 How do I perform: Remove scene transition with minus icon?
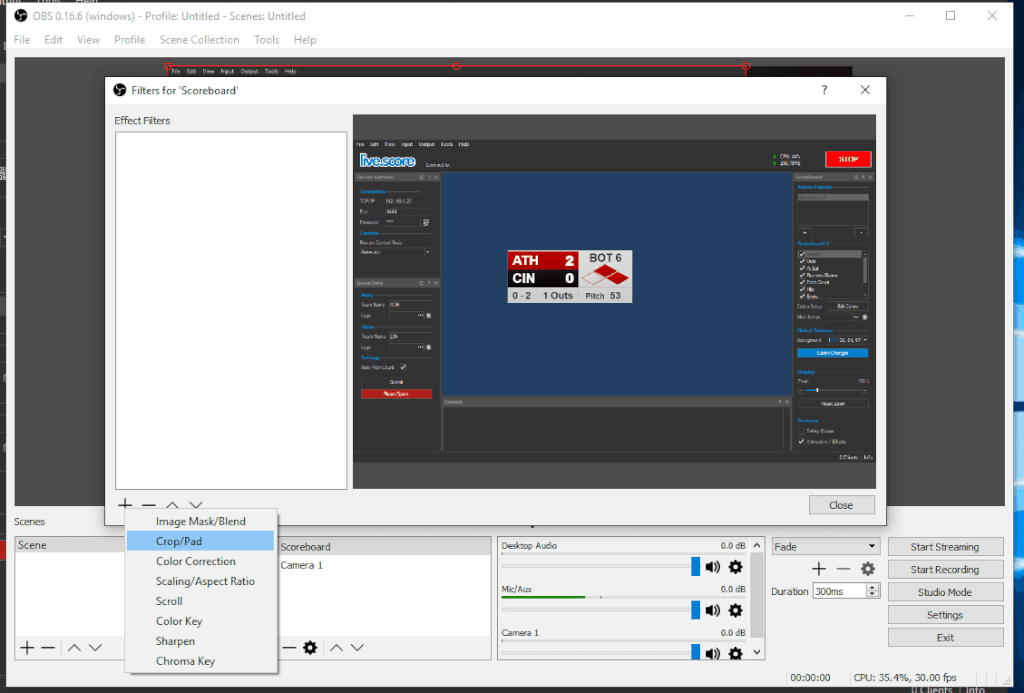843,569
